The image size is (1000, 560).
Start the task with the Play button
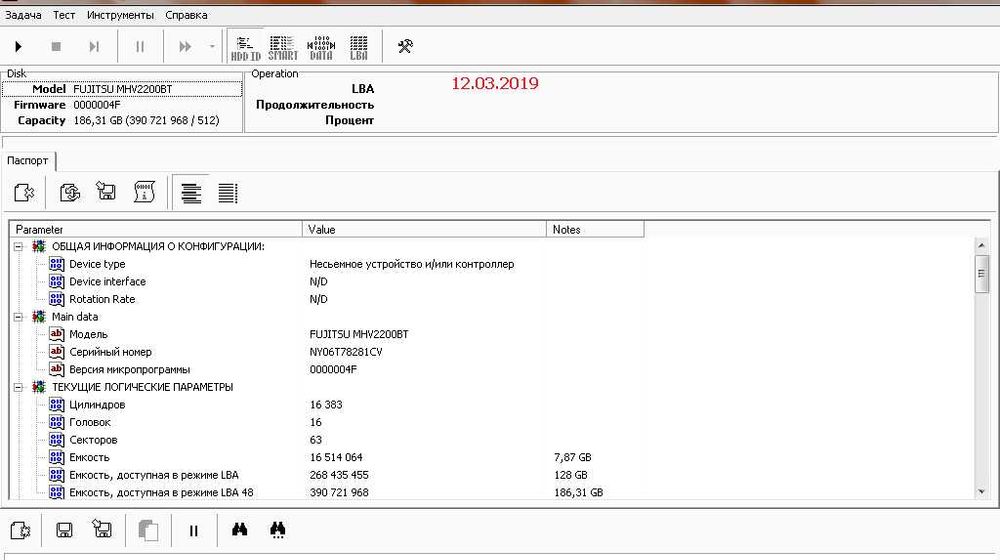click(x=18, y=47)
